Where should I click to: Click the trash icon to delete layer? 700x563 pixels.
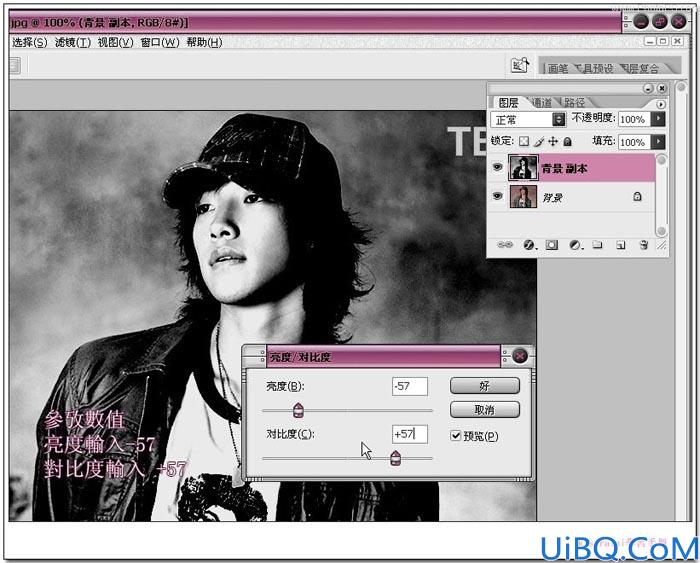643,245
